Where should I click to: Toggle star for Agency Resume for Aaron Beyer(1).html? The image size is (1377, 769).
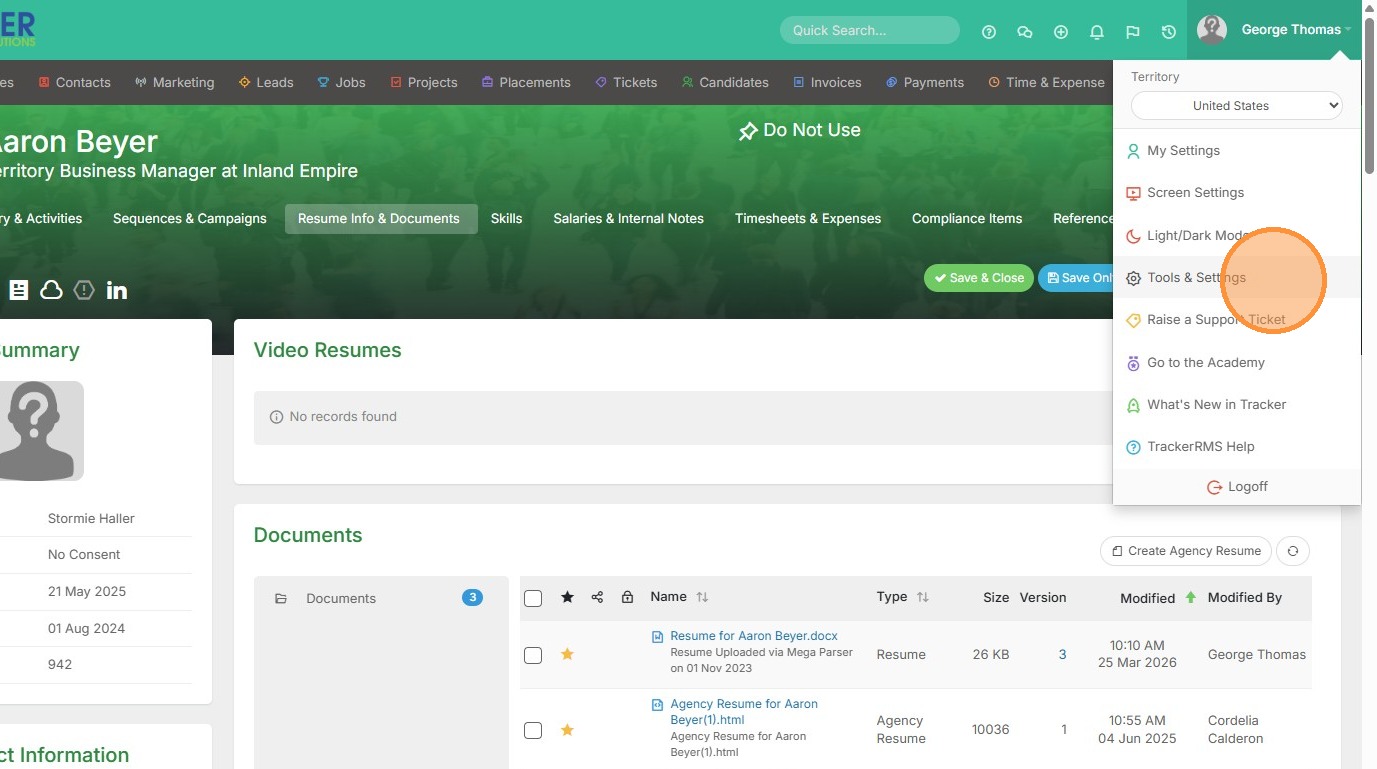567,730
